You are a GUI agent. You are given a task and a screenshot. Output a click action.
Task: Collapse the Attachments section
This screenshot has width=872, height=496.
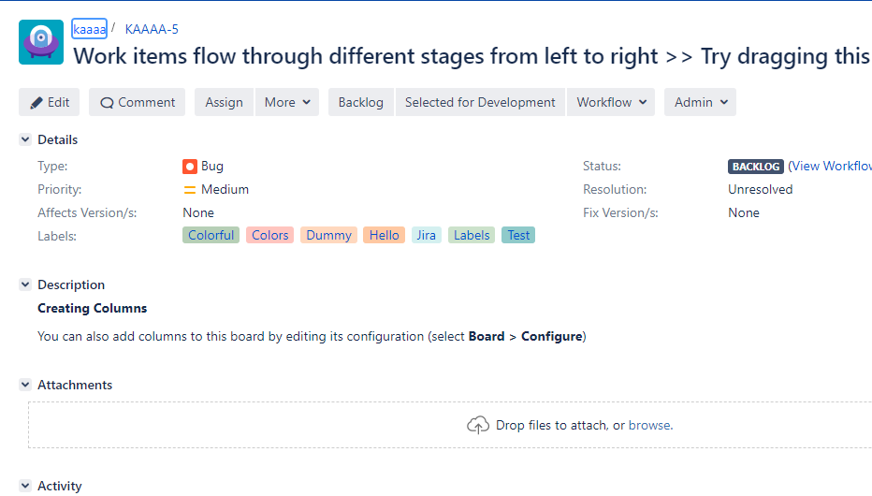(25, 385)
